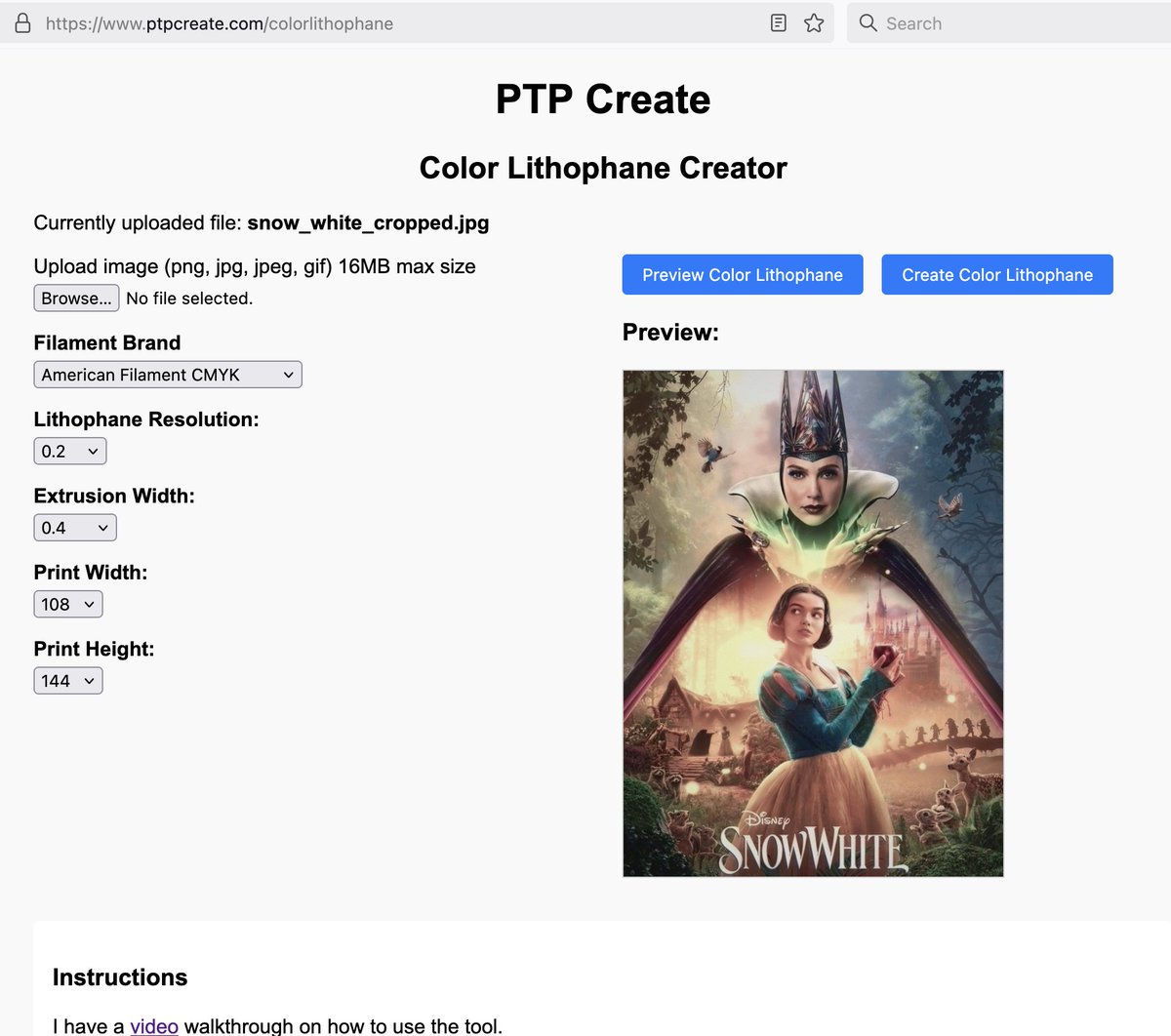Click the Extrusion Width: label

[114, 496]
